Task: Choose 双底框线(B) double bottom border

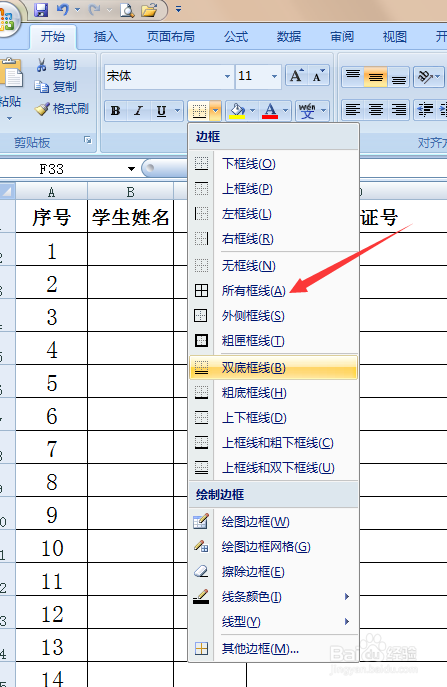Action: (x=273, y=367)
